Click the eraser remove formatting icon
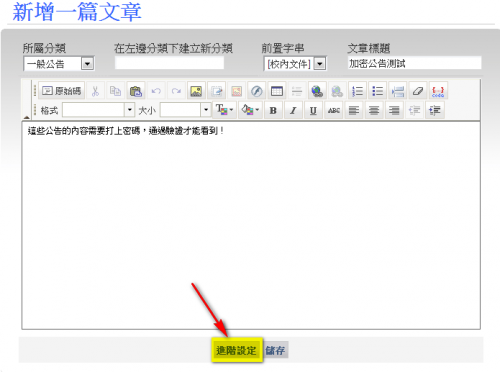The image size is (500, 372). 418,91
